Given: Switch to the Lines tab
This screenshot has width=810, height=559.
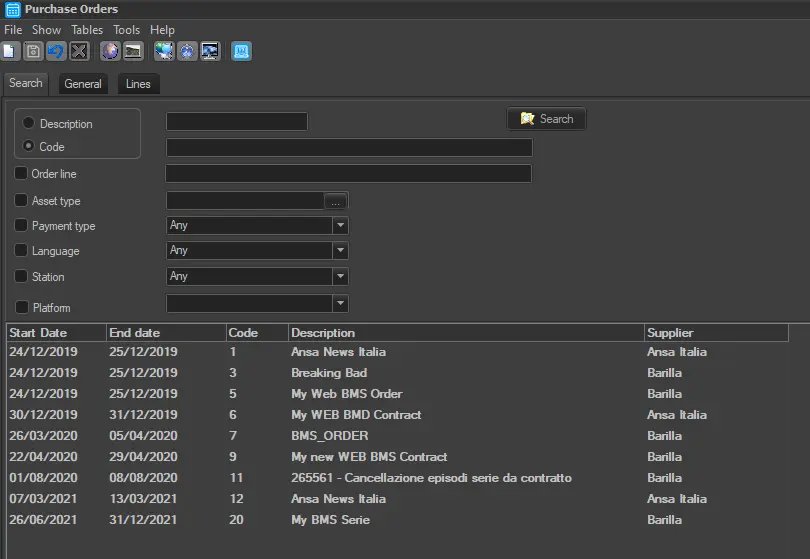Looking at the screenshot, I should [x=138, y=84].
